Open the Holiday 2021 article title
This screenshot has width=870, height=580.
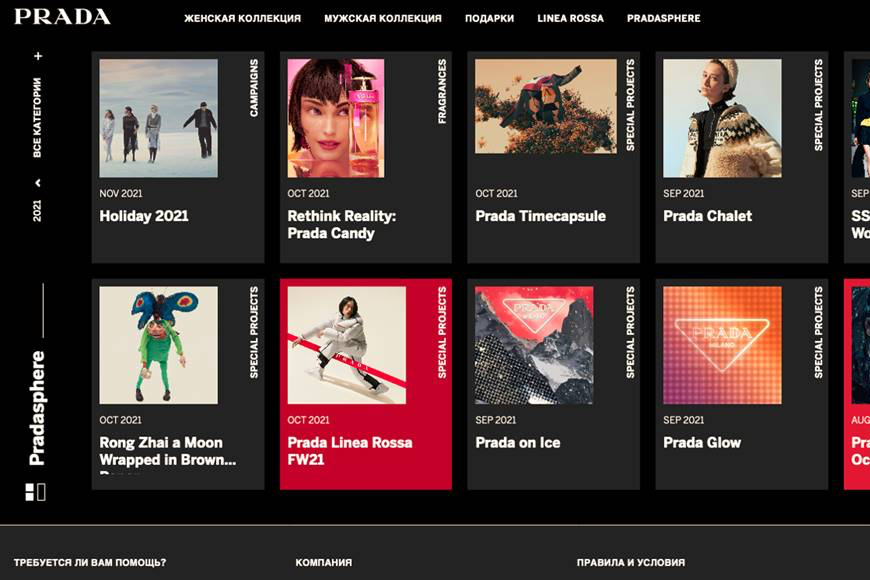click(144, 216)
